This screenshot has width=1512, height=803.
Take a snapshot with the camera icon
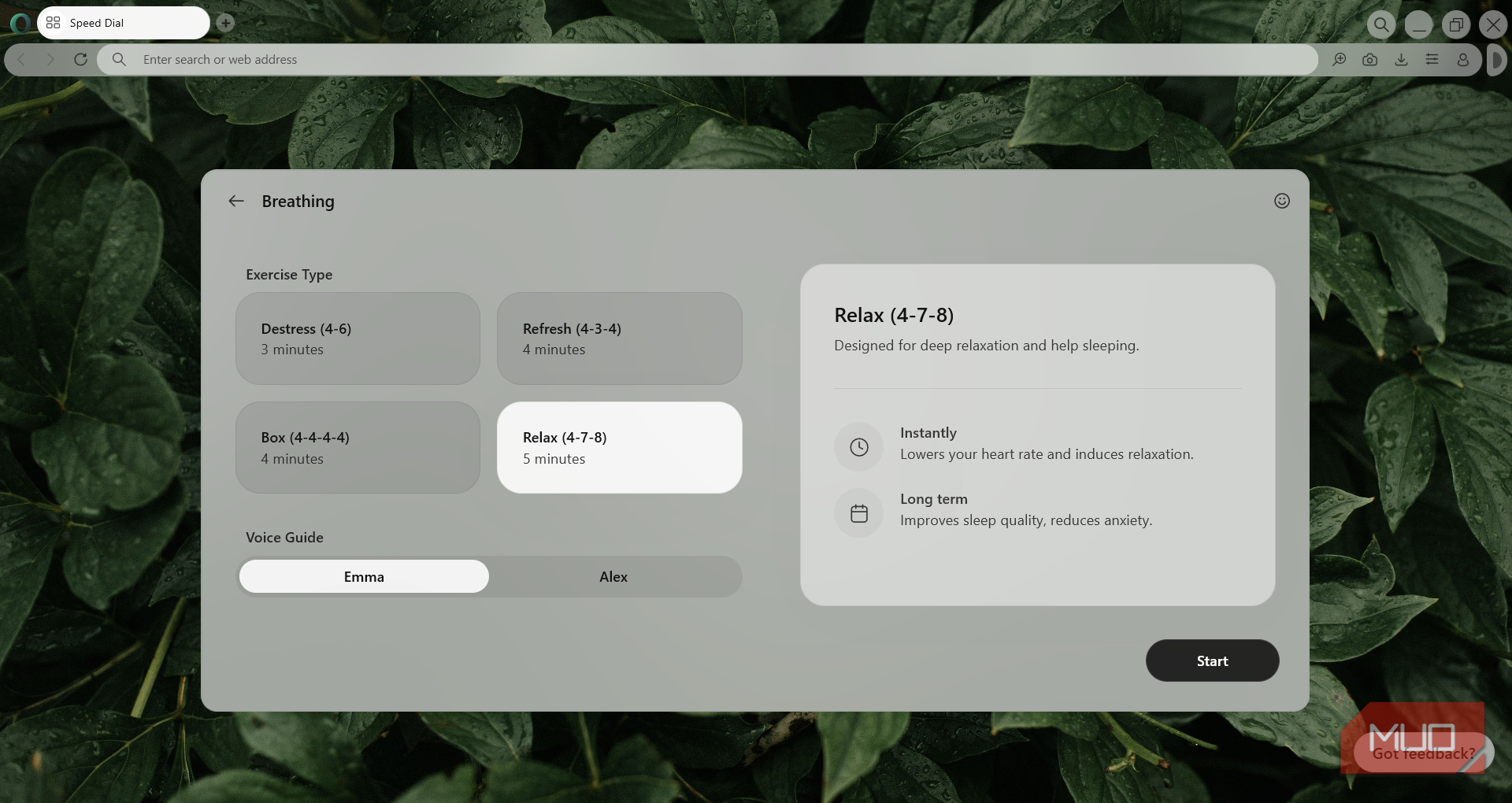point(1370,60)
